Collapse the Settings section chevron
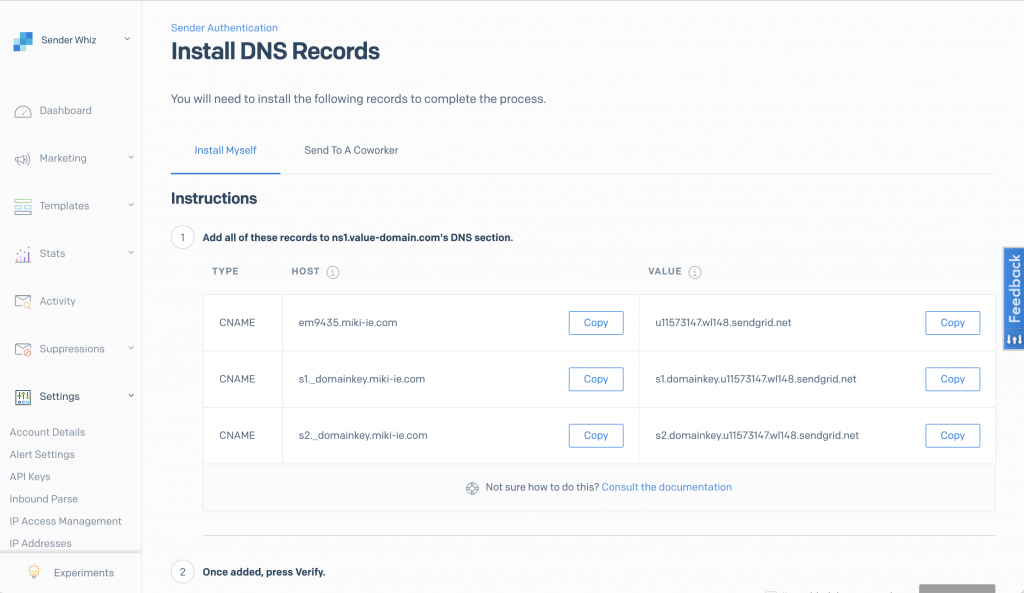Screen dimensions: 1024x593 tap(131, 396)
